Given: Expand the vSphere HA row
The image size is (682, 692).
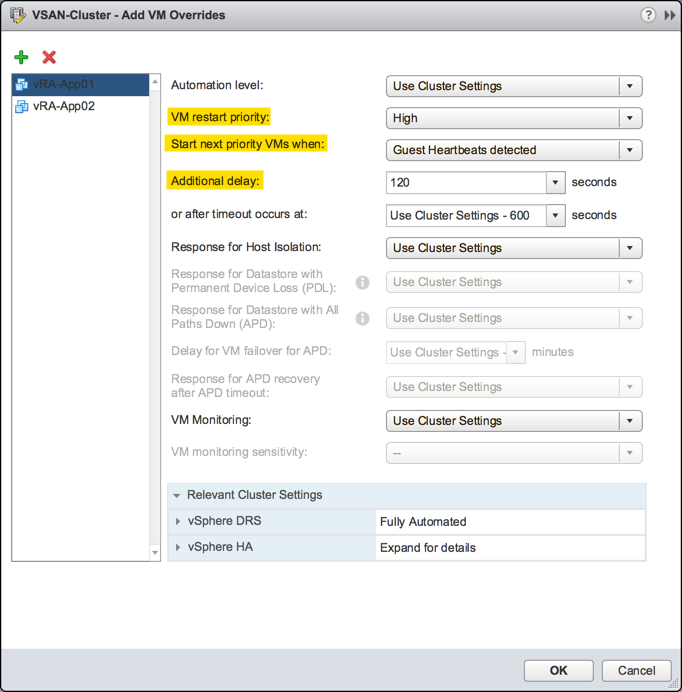Looking at the screenshot, I should [178, 548].
